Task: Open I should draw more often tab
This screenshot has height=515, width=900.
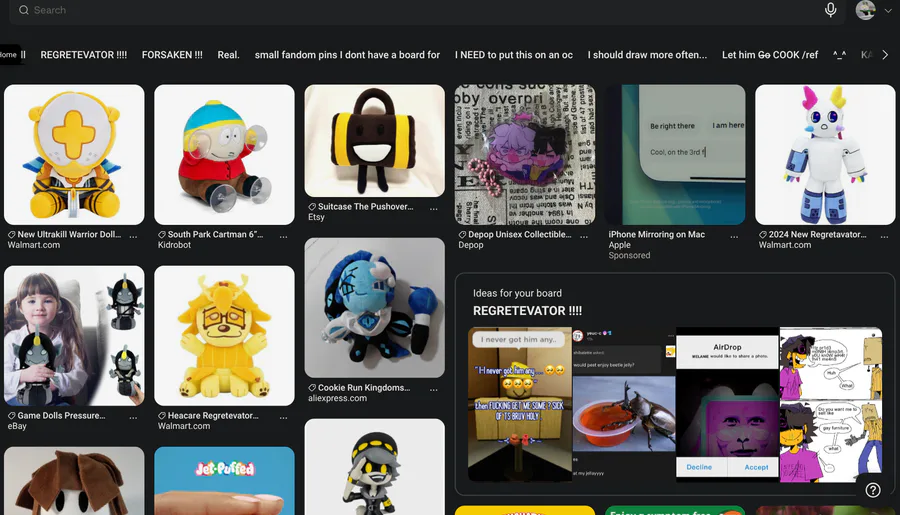Action: [x=647, y=55]
